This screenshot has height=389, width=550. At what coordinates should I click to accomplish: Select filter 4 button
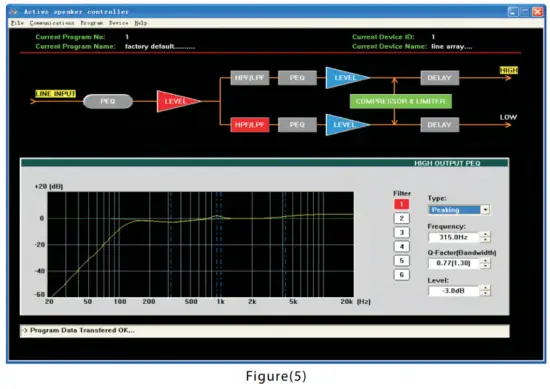[402, 247]
